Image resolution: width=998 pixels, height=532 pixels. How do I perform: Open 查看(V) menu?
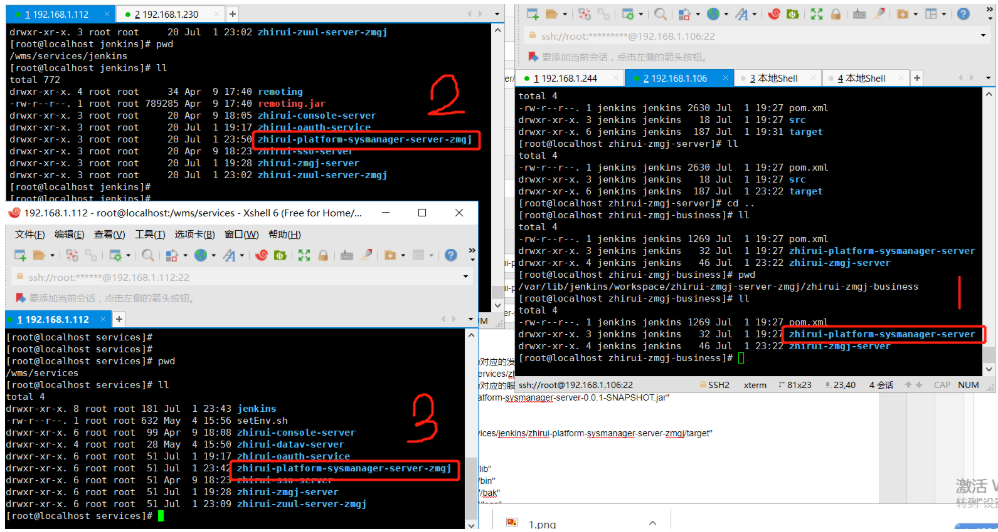[110, 234]
